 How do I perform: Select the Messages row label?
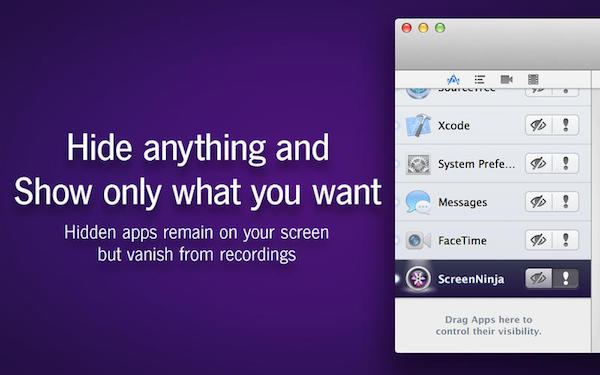tap(463, 202)
